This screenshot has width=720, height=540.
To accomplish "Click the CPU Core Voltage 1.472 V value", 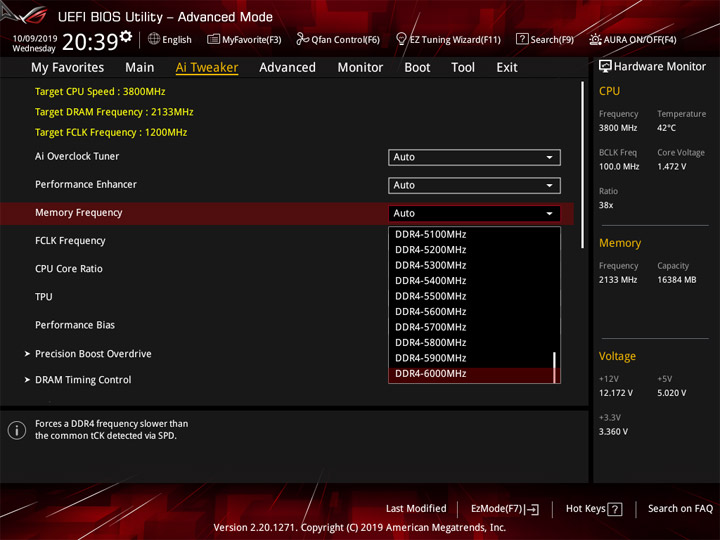I will [x=671, y=167].
